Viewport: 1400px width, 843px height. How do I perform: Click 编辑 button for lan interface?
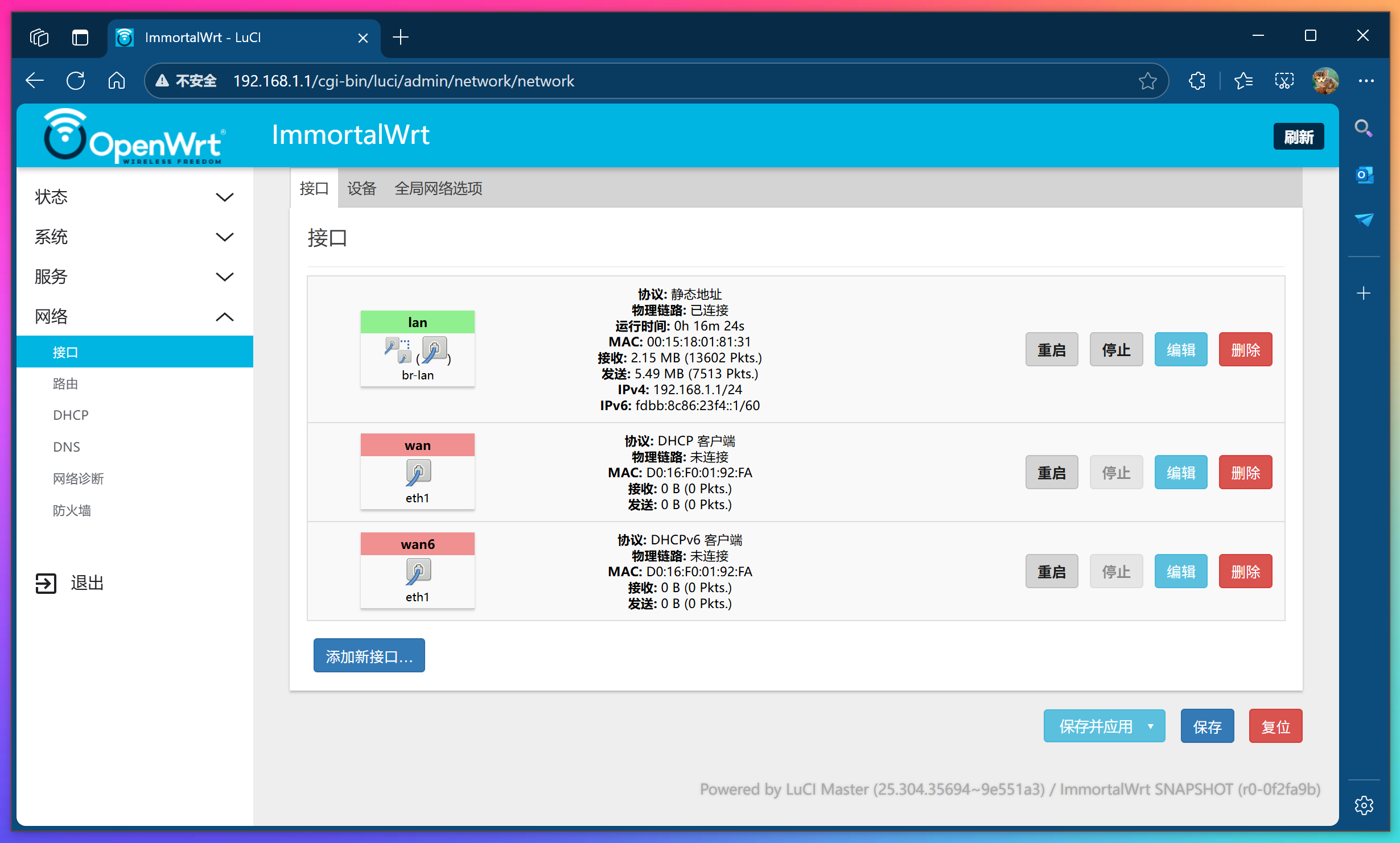coord(1180,350)
